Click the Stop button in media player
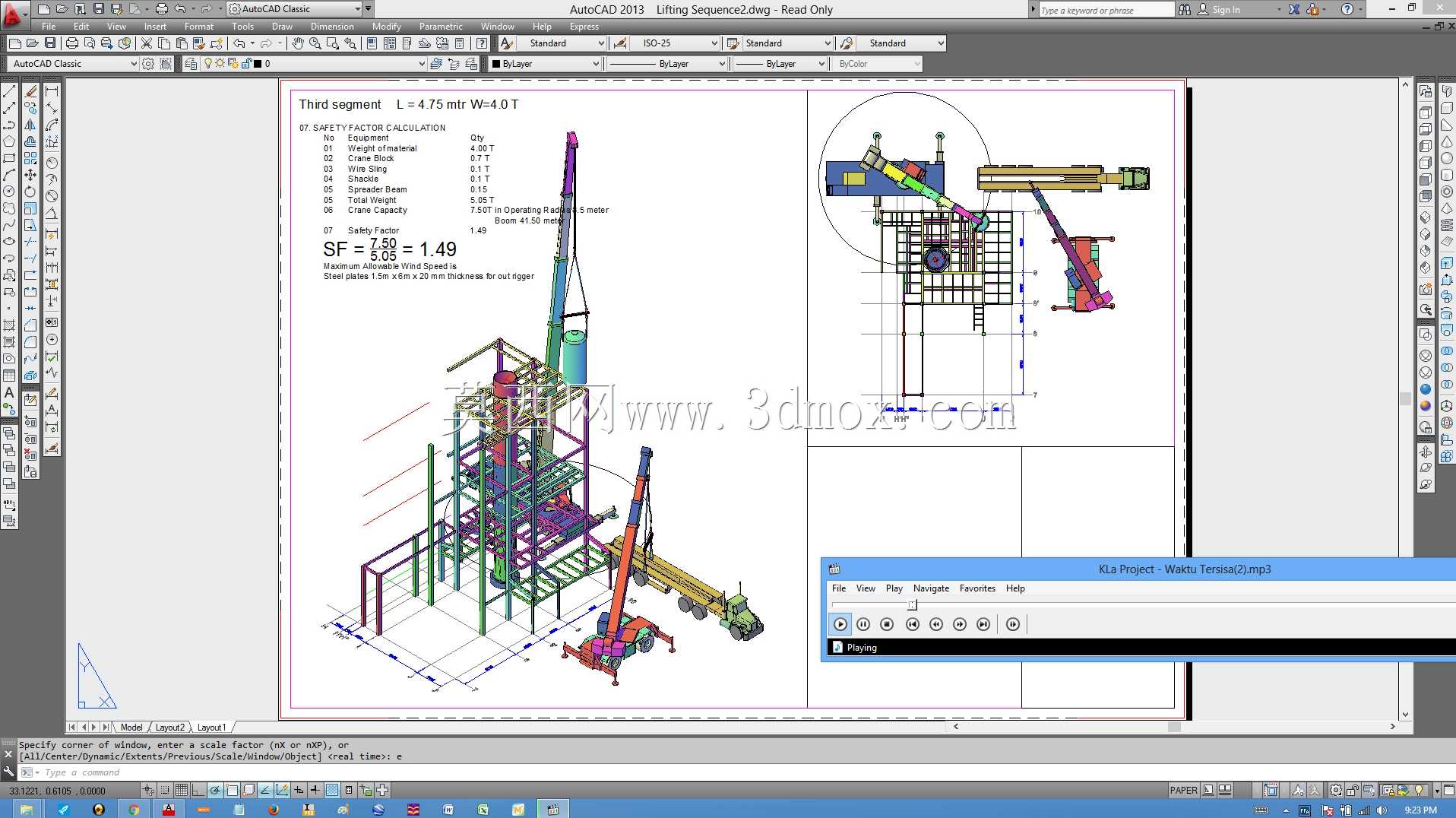Image resolution: width=1456 pixels, height=818 pixels. coord(887,624)
